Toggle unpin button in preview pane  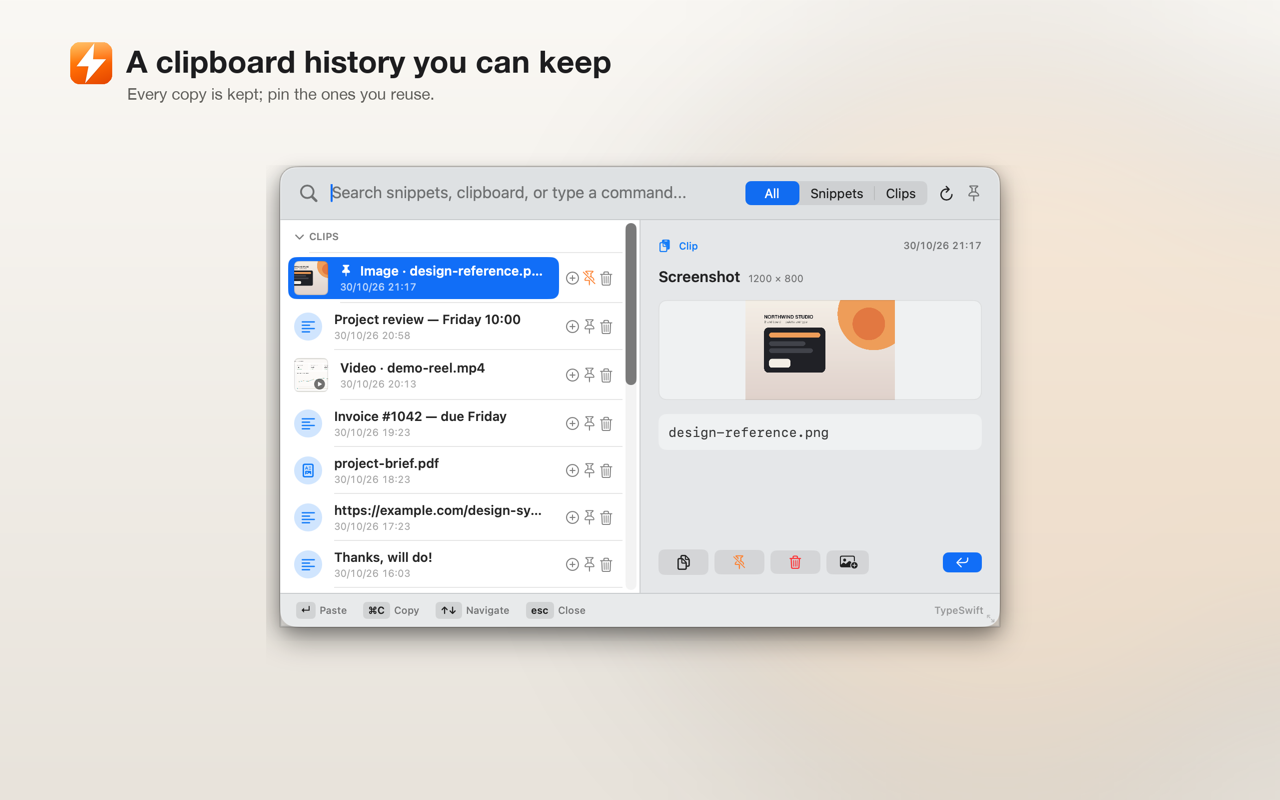click(x=739, y=562)
